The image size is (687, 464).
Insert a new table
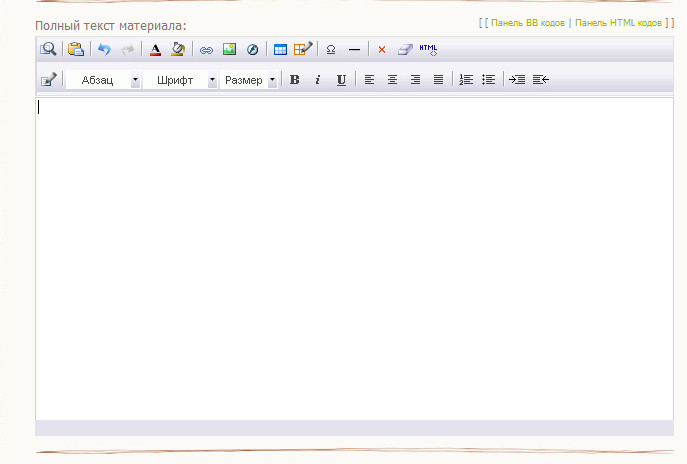pyautogui.click(x=280, y=50)
